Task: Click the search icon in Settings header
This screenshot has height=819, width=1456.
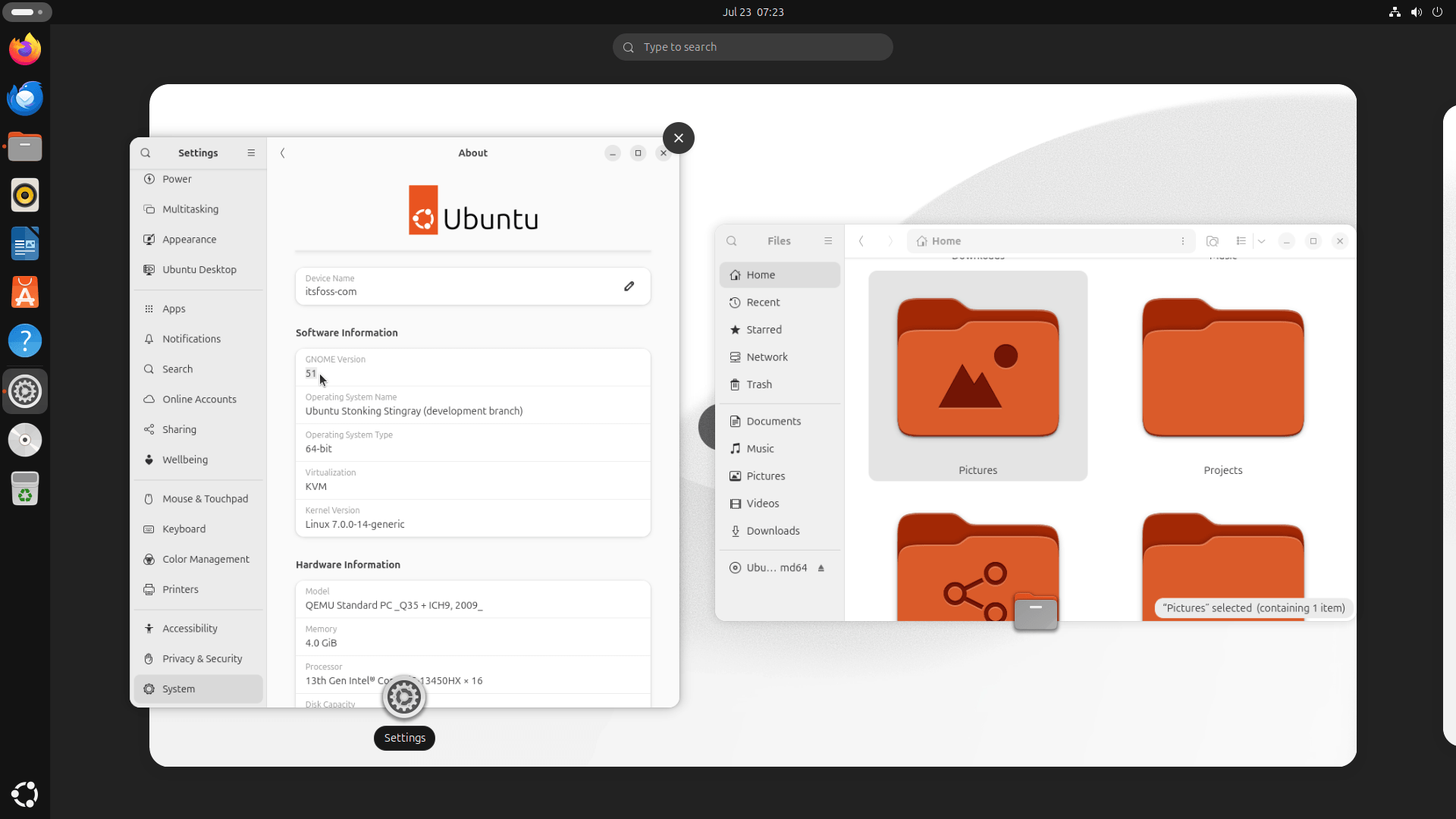Action: 146,153
